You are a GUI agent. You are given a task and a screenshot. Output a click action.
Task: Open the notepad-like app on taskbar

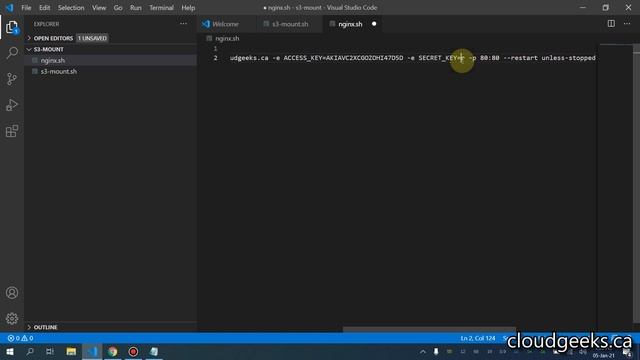coord(154,351)
